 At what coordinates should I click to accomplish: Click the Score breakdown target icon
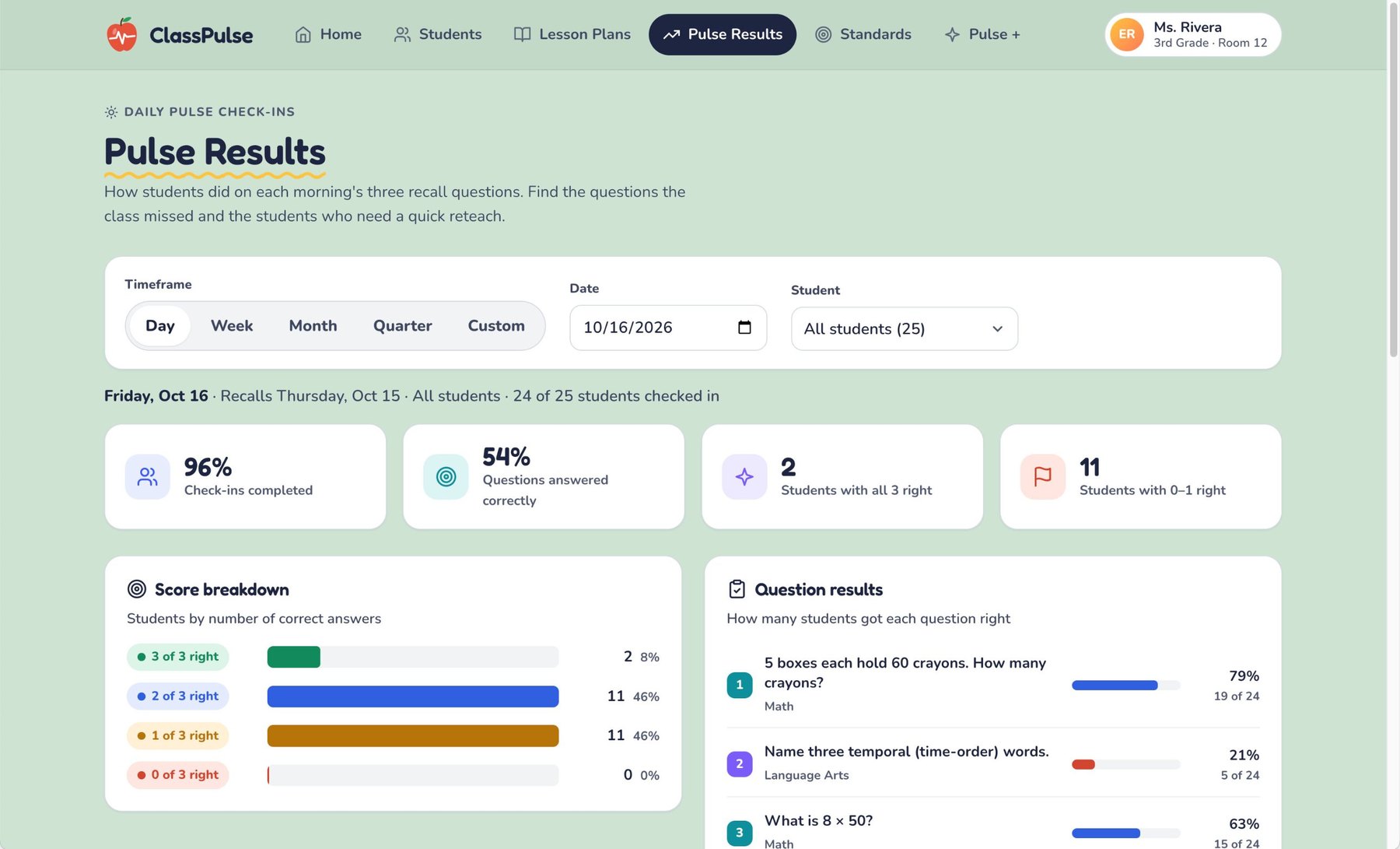tap(137, 589)
